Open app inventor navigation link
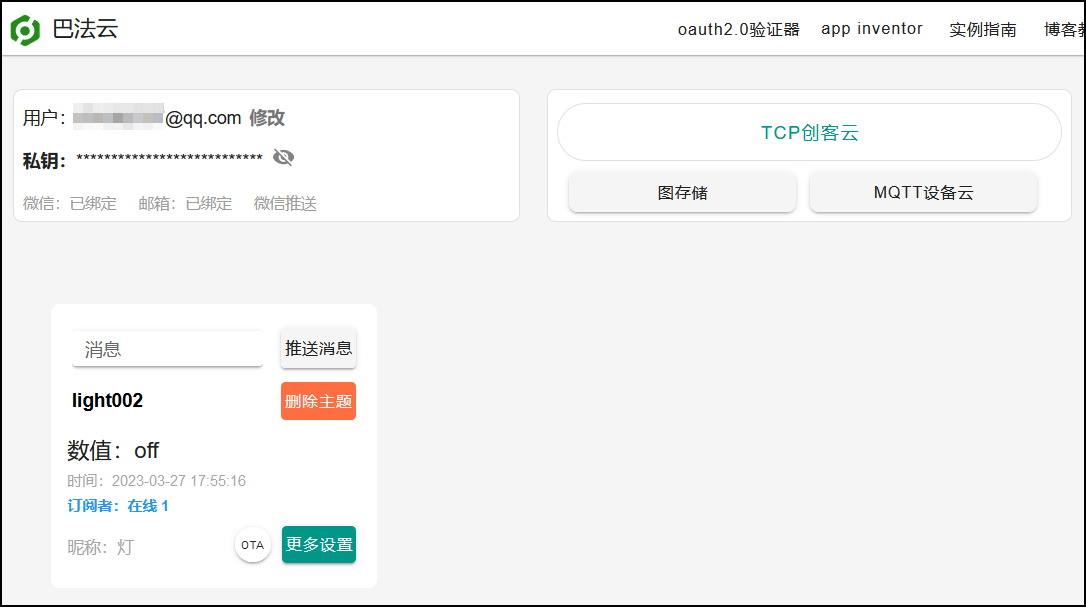The width and height of the screenshot is (1086, 607). [872, 29]
